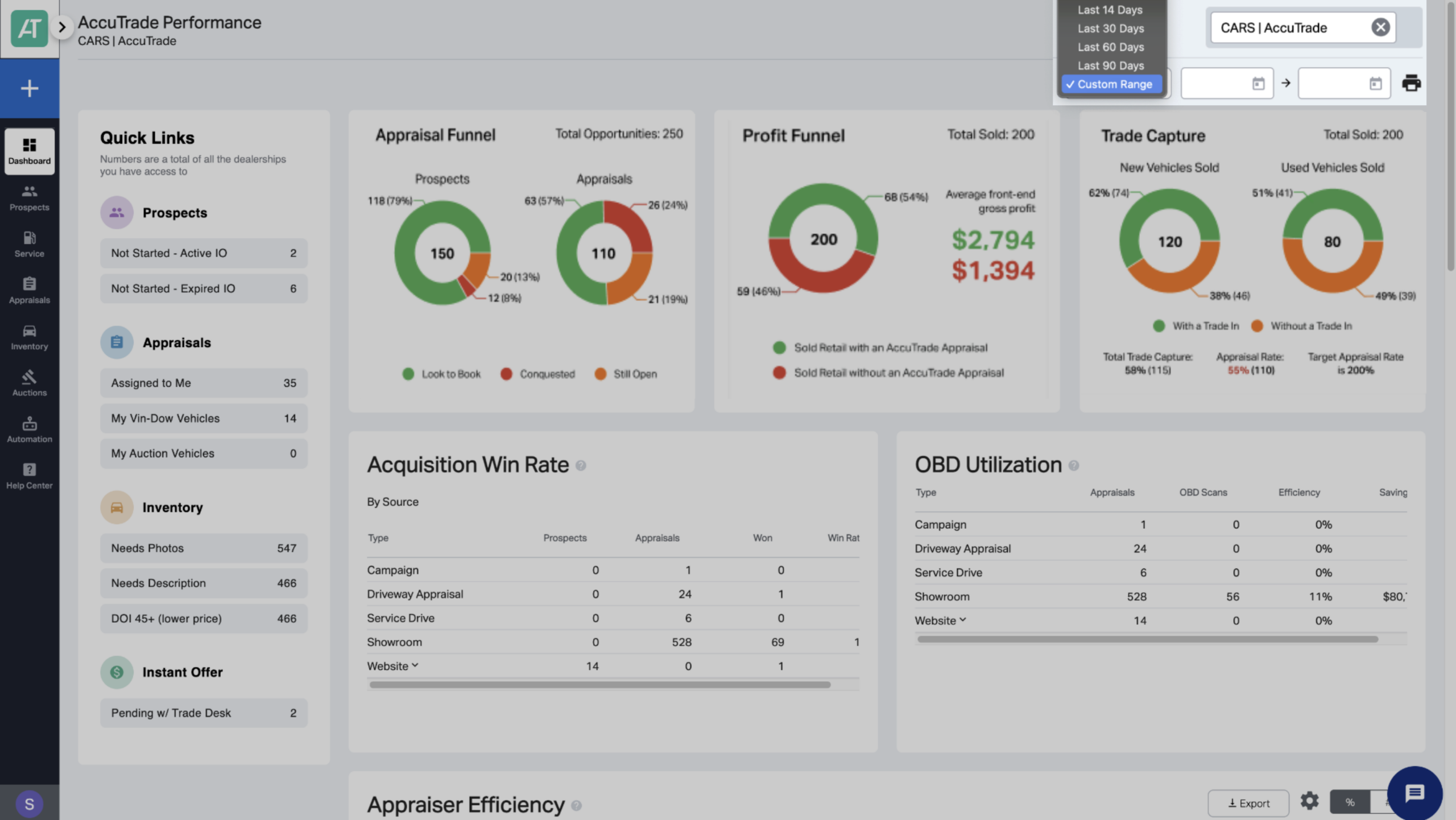Open the chat support bubble
Screen dimensions: 1456x820
coord(1414,793)
